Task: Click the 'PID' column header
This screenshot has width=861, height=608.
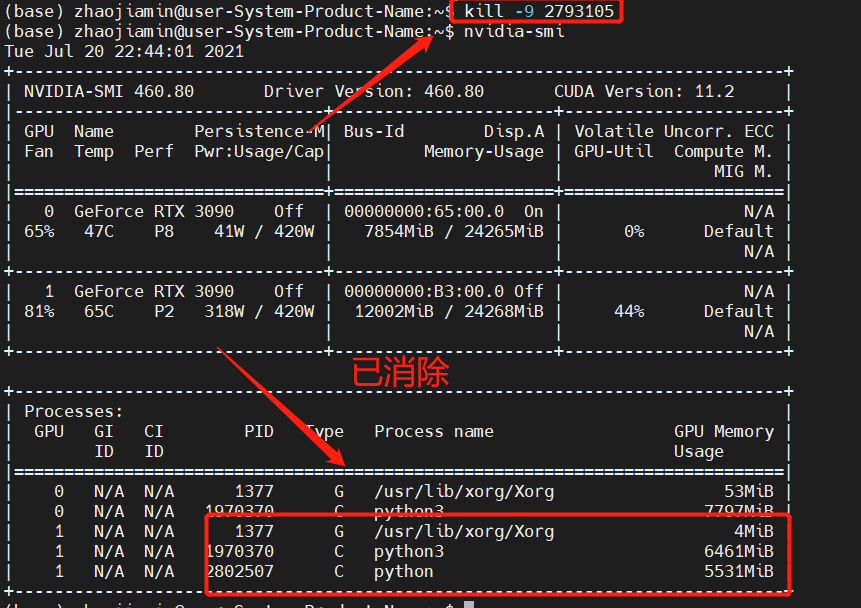Action: (259, 431)
